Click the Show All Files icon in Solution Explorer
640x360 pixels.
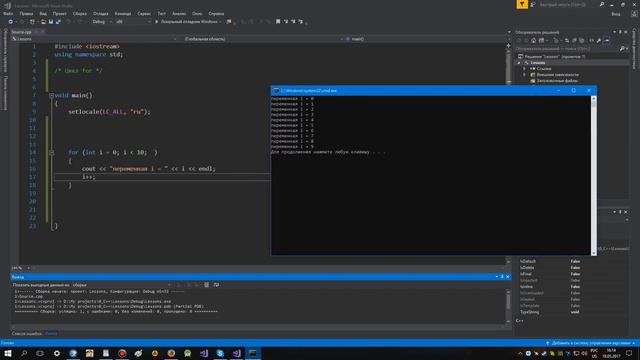[x=581, y=40]
